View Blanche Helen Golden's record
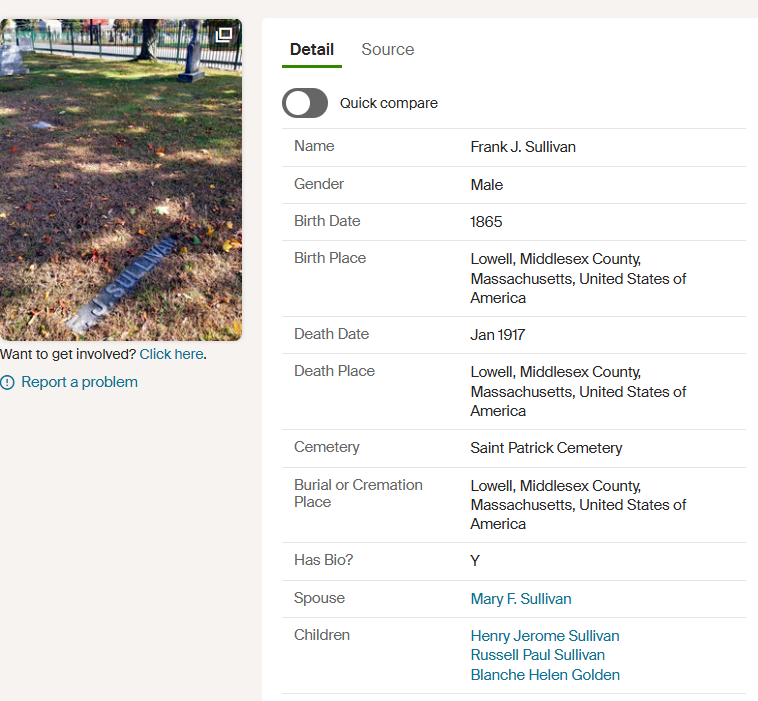The image size is (758, 701). [x=545, y=675]
